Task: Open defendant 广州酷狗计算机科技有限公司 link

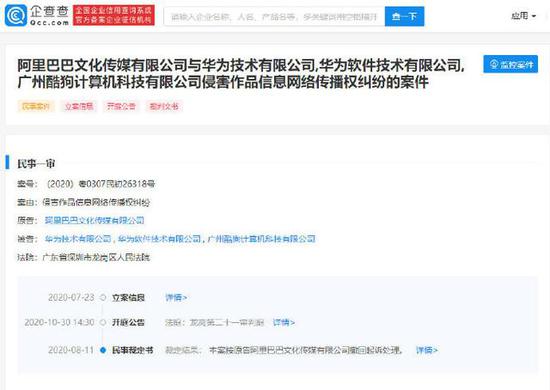Action: coord(261,239)
